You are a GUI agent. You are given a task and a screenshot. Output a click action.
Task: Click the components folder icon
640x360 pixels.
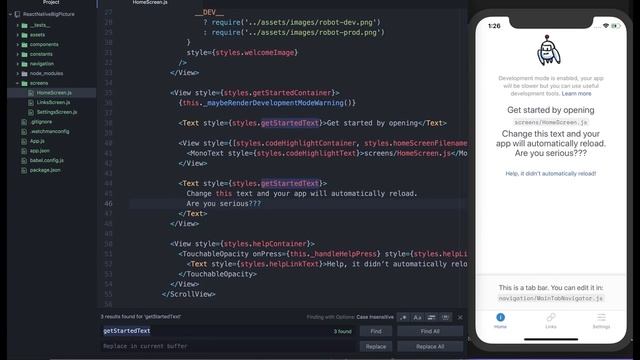click(x=24, y=44)
